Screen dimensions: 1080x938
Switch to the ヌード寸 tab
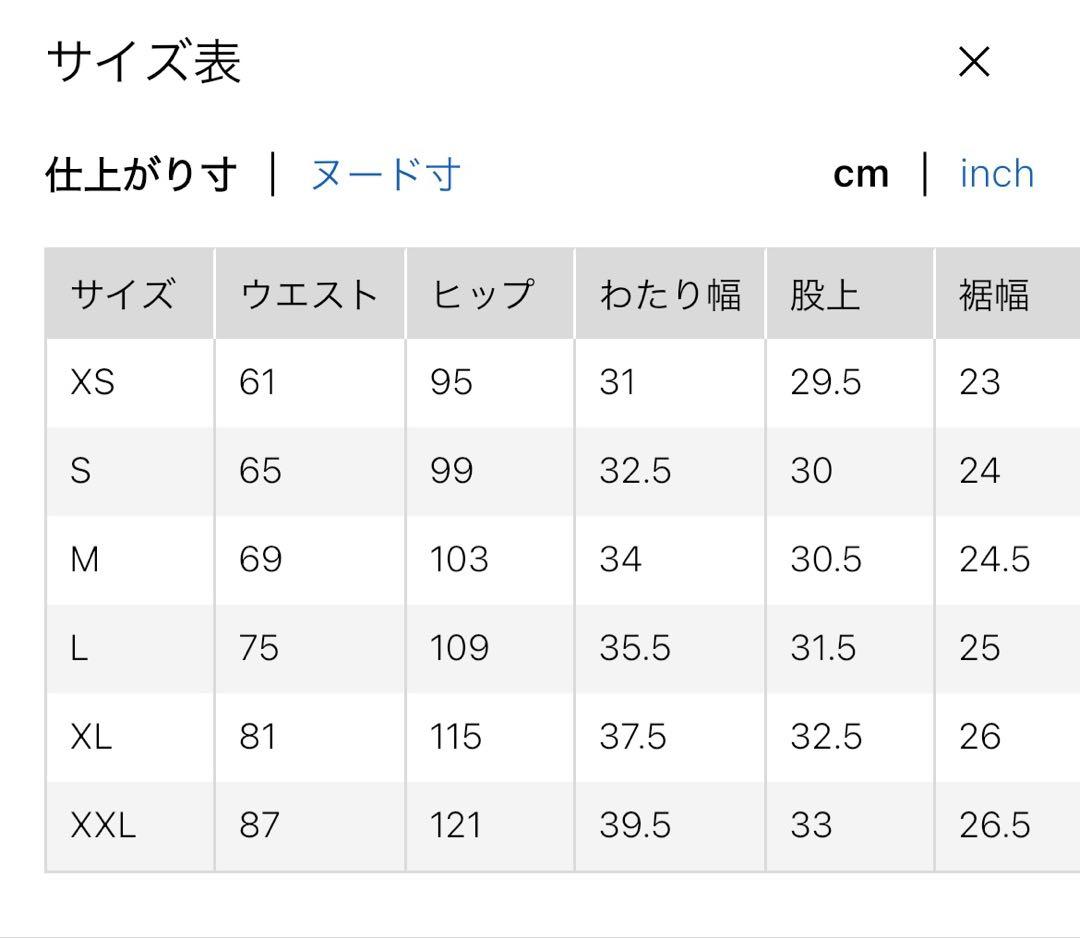coord(385,174)
